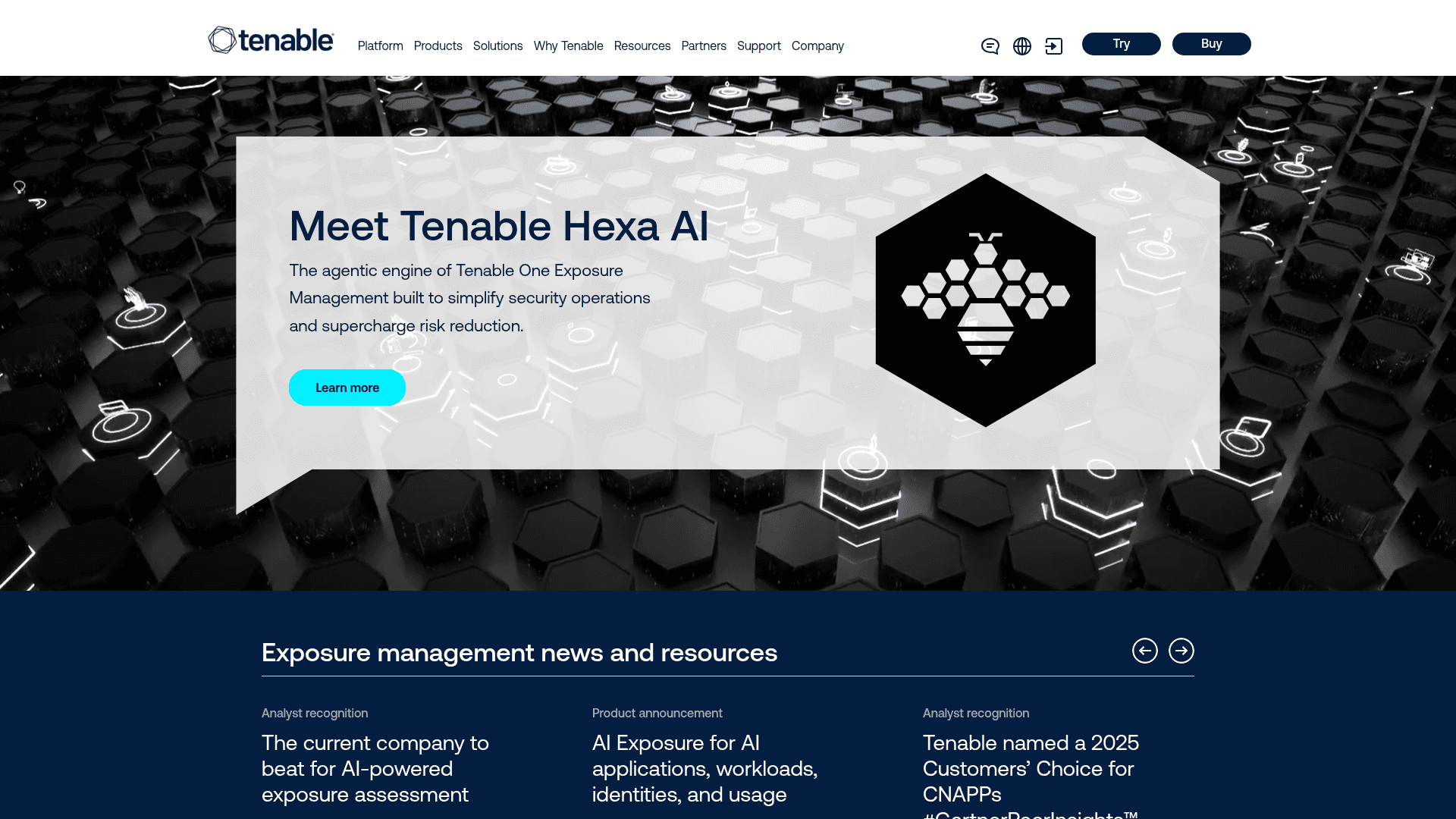
Task: Open the Platform menu
Action: [381, 46]
